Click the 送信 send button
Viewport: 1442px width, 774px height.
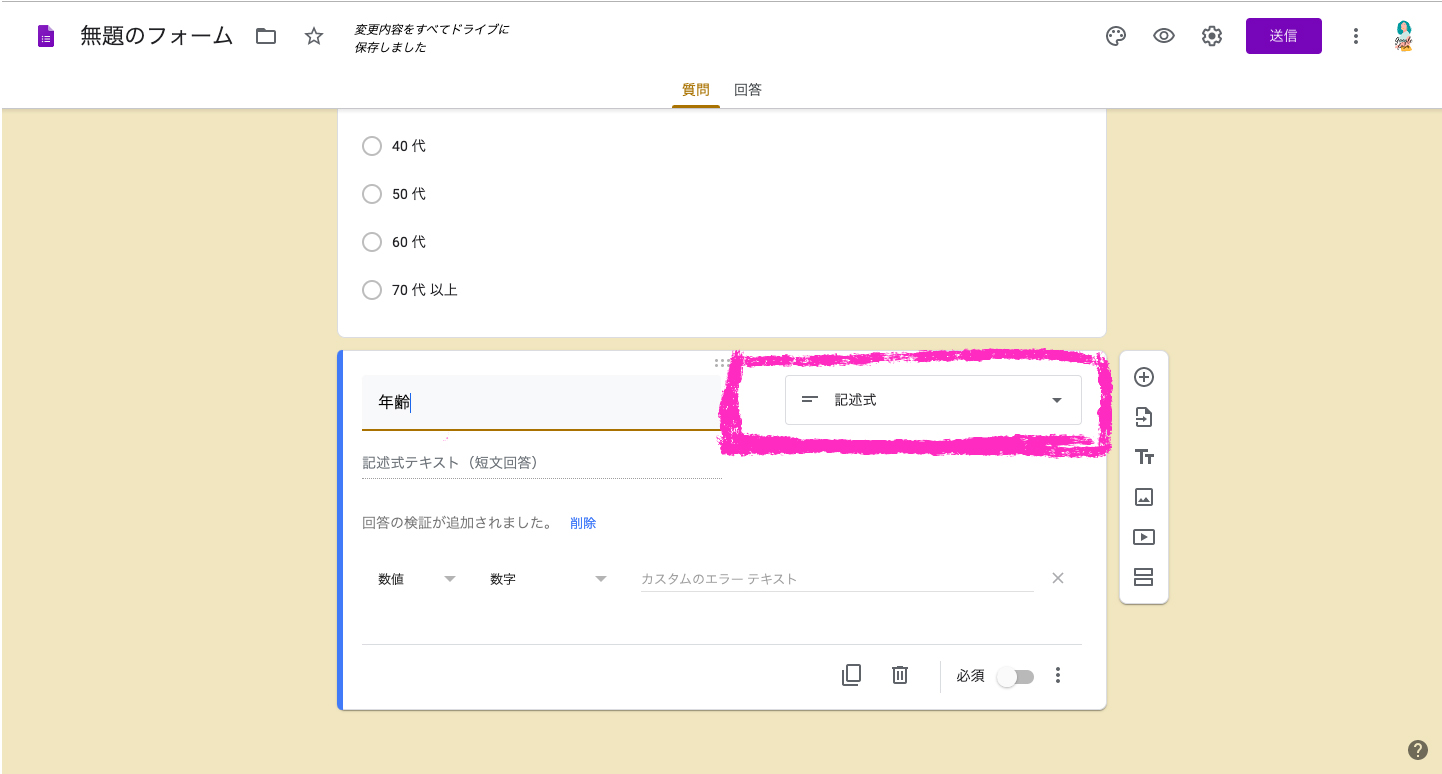tap(1284, 36)
